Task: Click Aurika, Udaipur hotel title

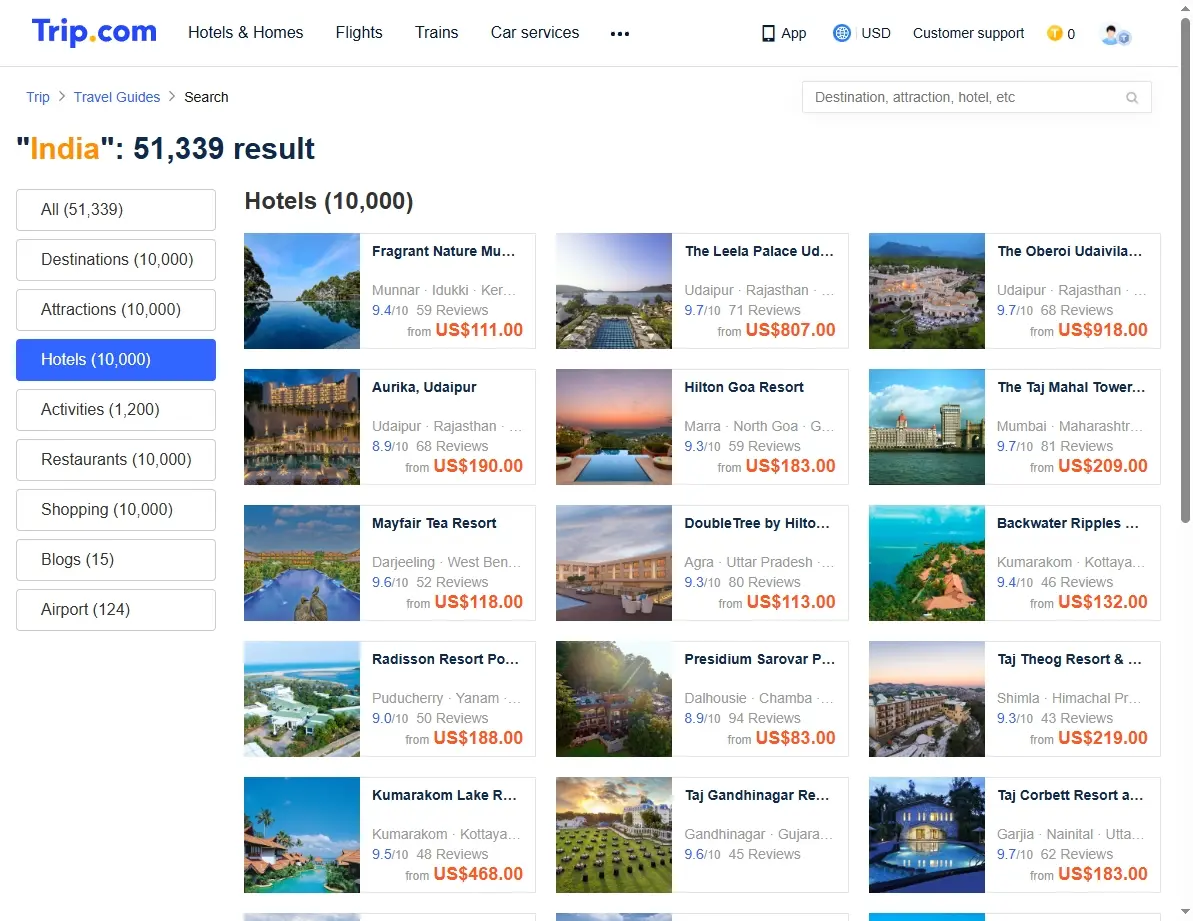Action: tap(424, 387)
